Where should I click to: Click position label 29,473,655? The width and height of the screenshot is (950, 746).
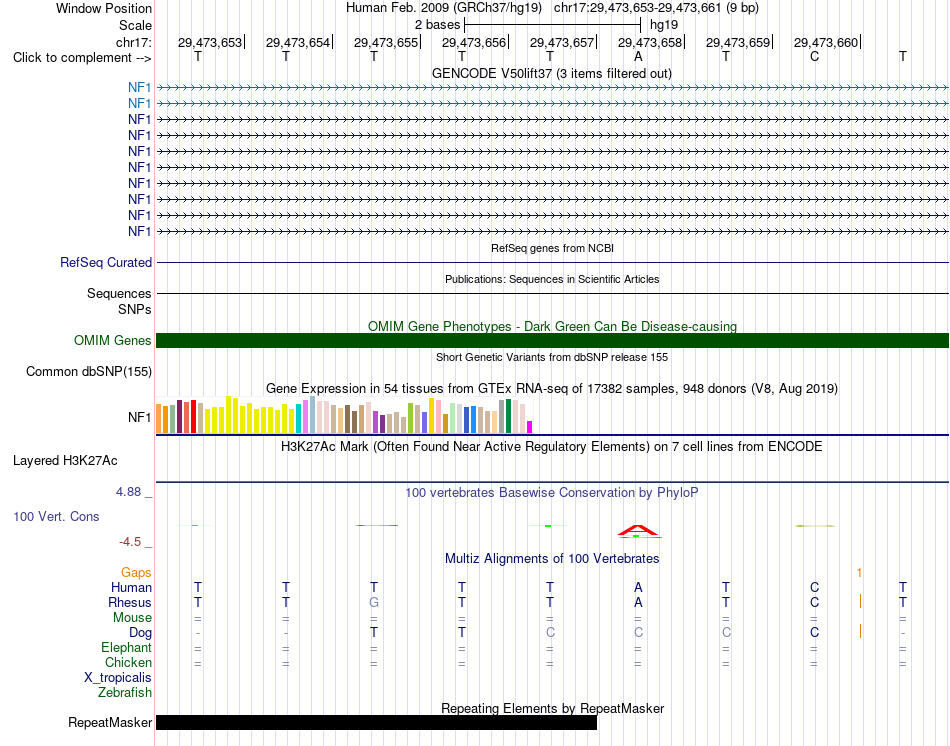386,42
